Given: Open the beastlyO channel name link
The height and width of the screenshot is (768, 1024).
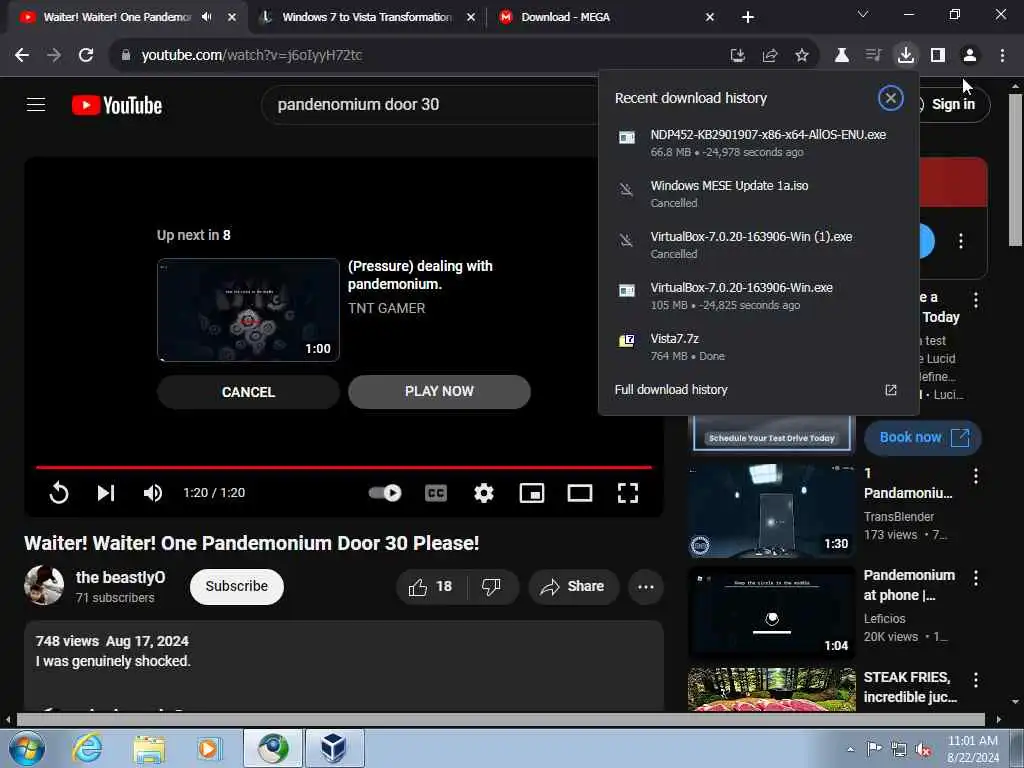Looking at the screenshot, I should pos(120,577).
